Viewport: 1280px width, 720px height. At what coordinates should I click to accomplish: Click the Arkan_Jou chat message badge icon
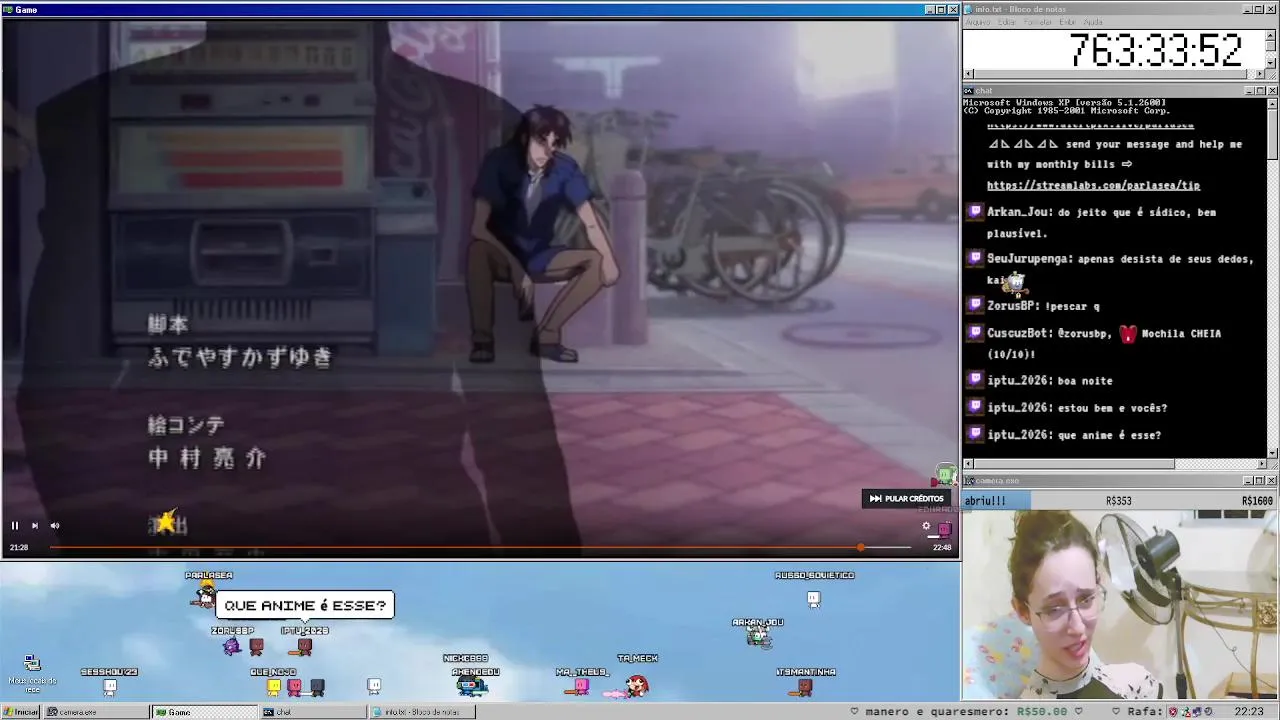[x=975, y=212]
